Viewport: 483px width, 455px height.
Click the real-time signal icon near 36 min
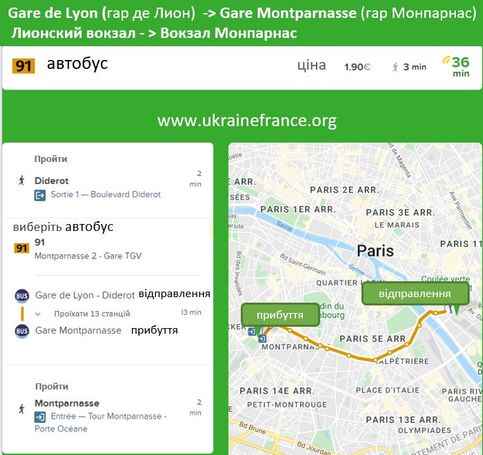tap(446, 59)
